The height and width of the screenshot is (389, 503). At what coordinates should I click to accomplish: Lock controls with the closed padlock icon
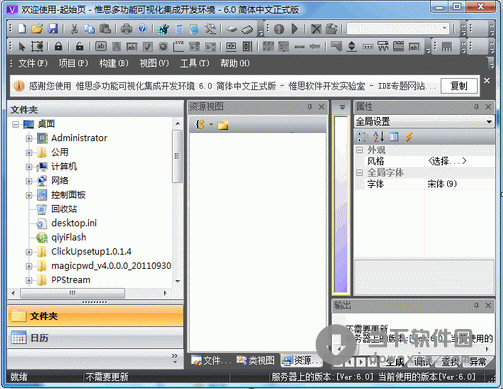pyautogui.click(x=58, y=46)
